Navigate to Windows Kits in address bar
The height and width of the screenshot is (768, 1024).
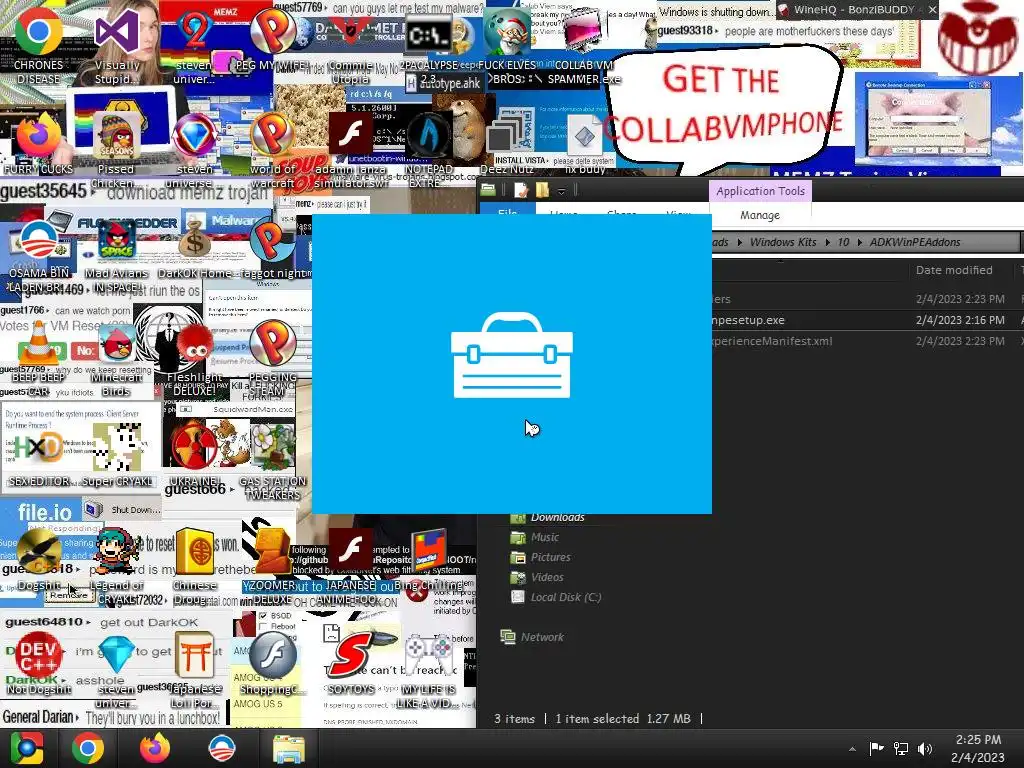(782, 242)
